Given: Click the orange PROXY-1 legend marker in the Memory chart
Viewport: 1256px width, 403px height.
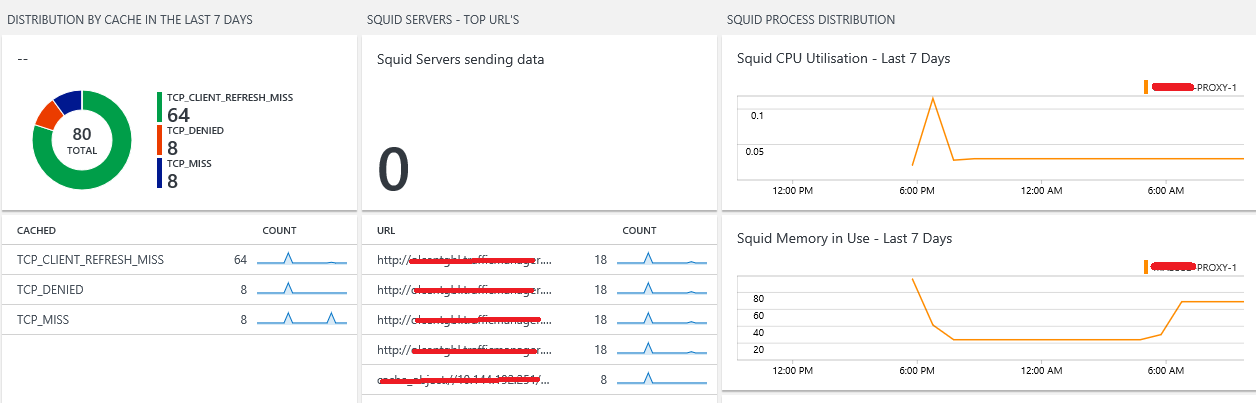Looking at the screenshot, I should pyautogui.click(x=1146, y=267).
